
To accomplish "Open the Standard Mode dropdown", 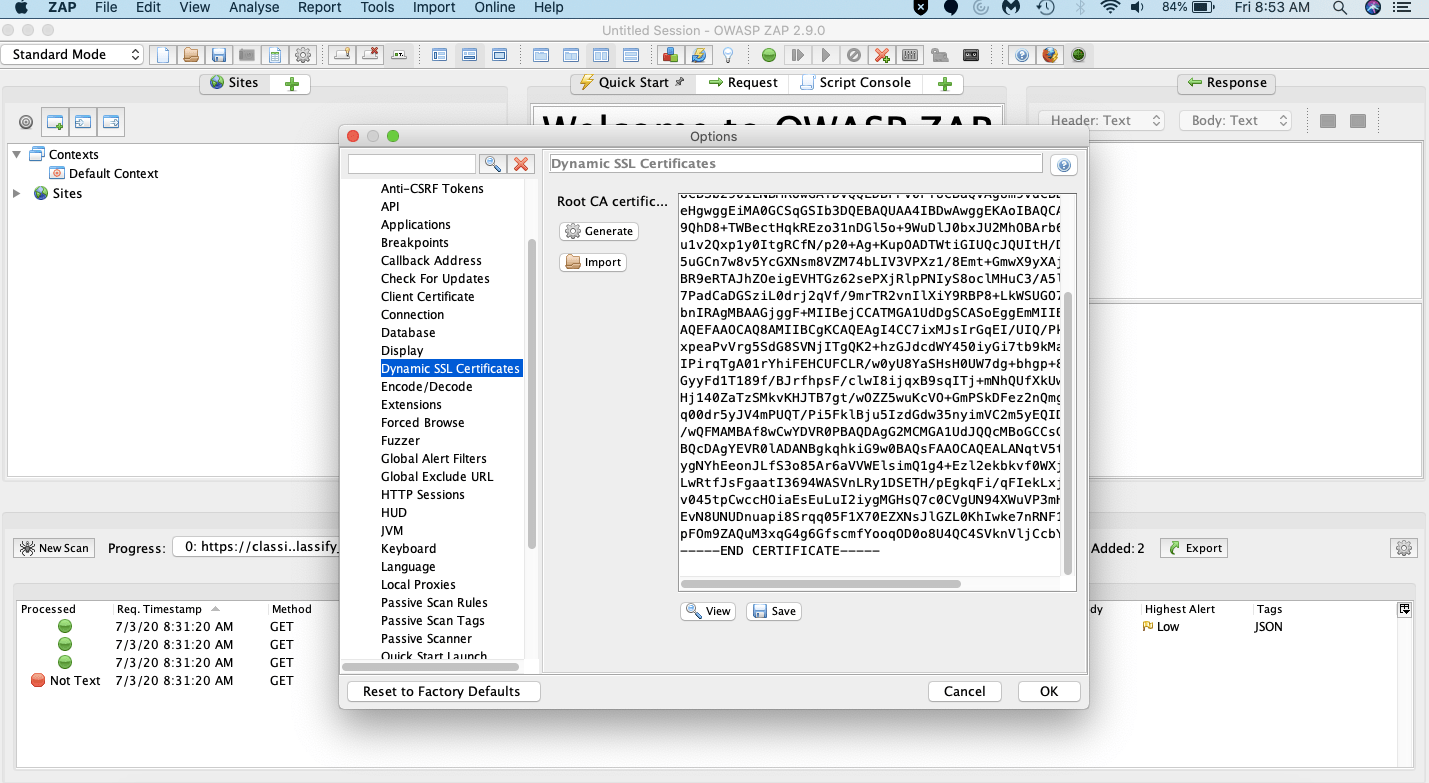I will pos(73,55).
